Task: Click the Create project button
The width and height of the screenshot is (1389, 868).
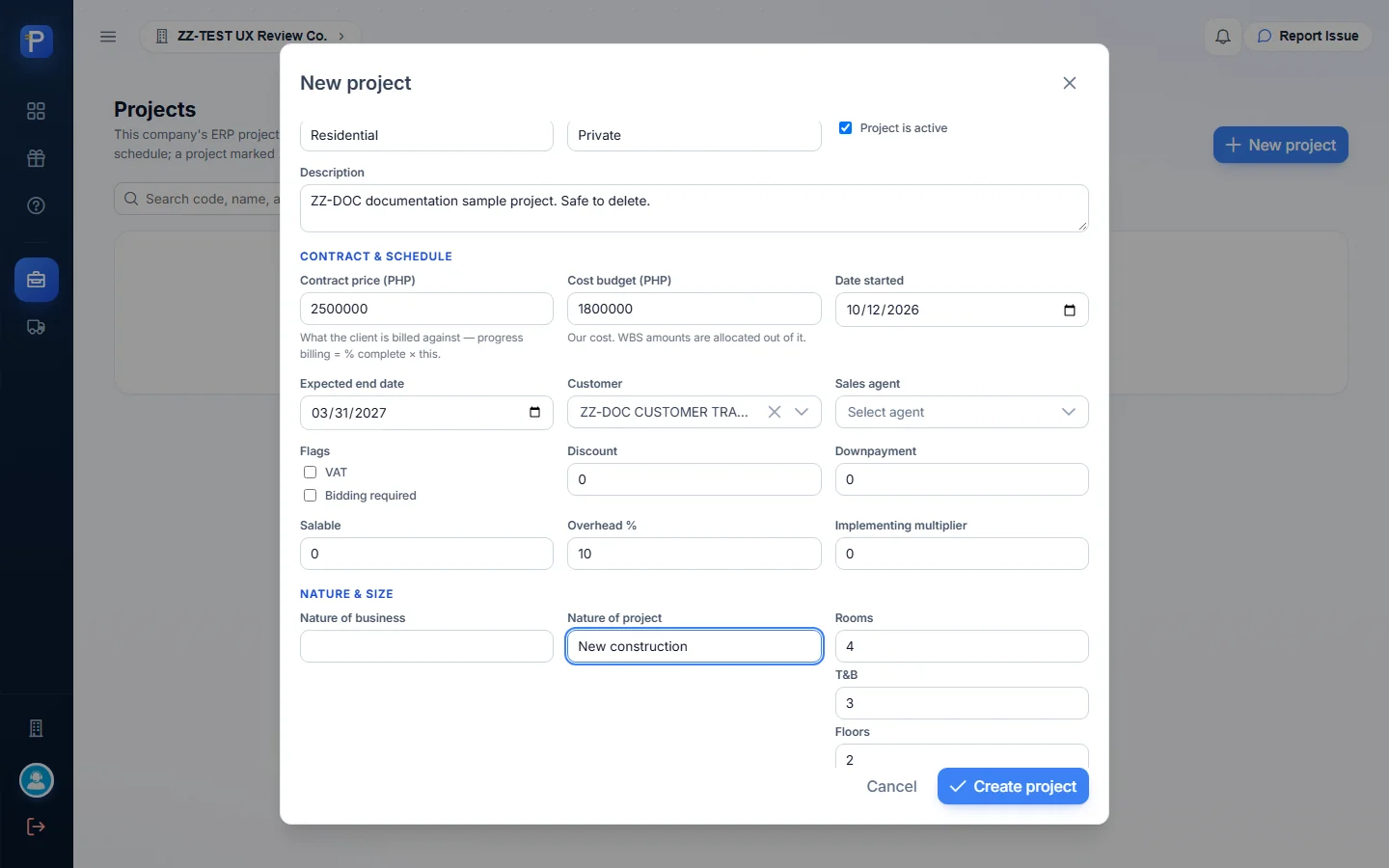Action: (x=1013, y=786)
